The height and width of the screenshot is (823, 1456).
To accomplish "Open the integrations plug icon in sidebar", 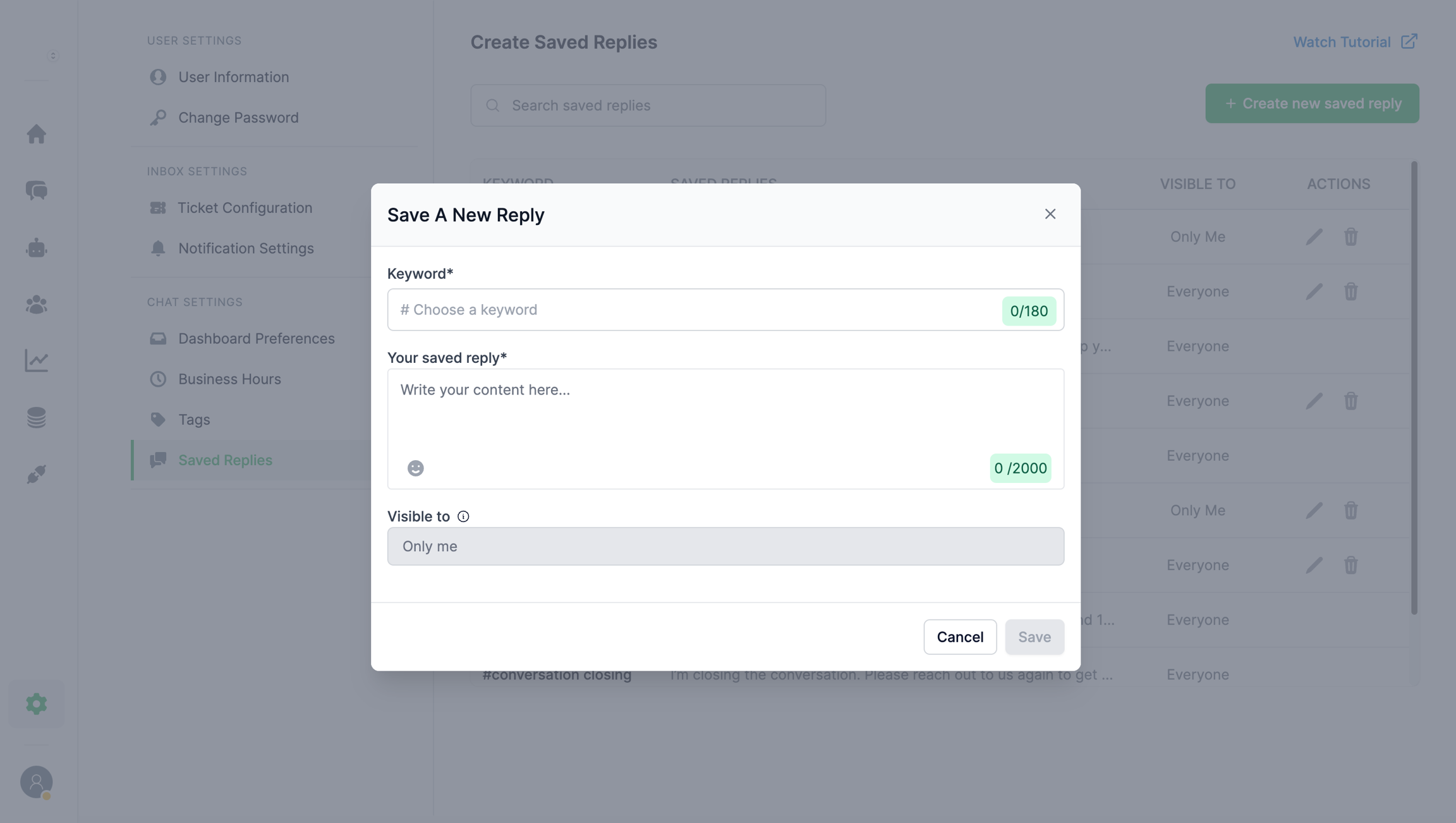I will [37, 474].
